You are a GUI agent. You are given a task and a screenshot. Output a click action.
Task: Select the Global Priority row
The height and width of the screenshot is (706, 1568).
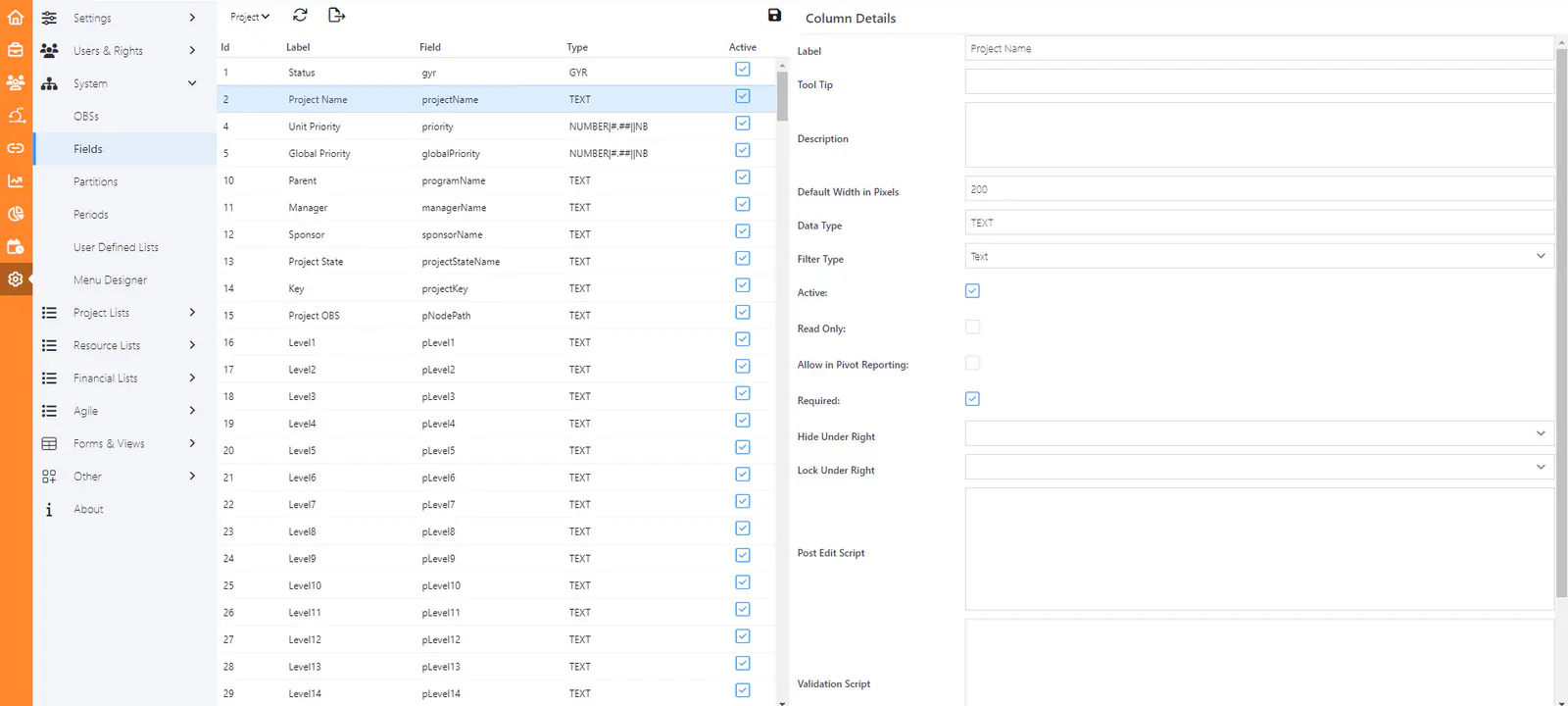pyautogui.click(x=496, y=153)
